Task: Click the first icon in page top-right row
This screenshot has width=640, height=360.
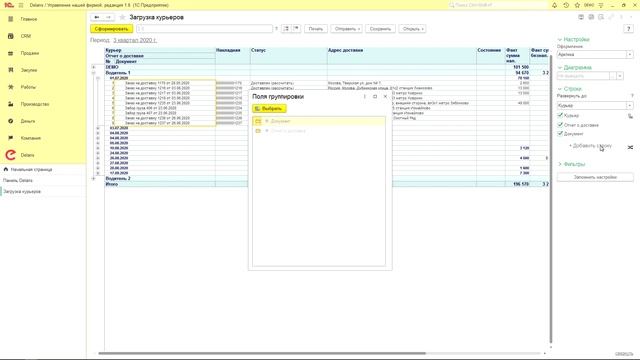Action: point(581,17)
